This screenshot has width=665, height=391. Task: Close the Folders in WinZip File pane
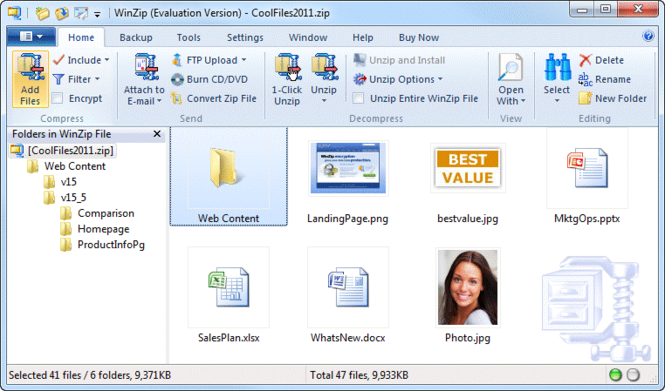[157, 134]
